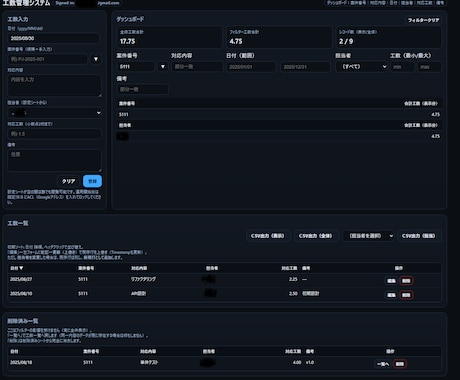Go to ダッシュボード in top navigation

336,3
